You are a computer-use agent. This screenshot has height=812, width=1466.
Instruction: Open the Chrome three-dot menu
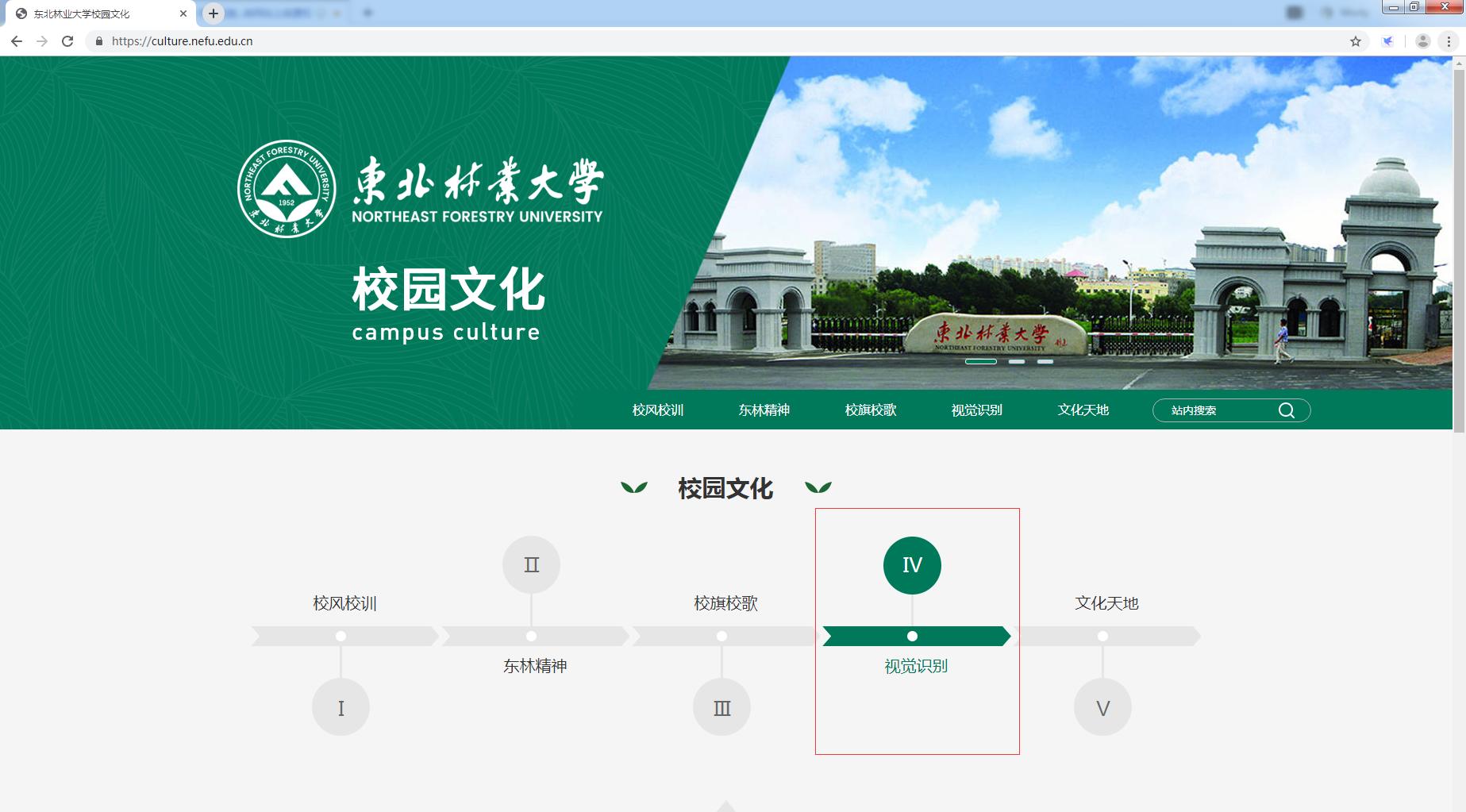pos(1449,41)
